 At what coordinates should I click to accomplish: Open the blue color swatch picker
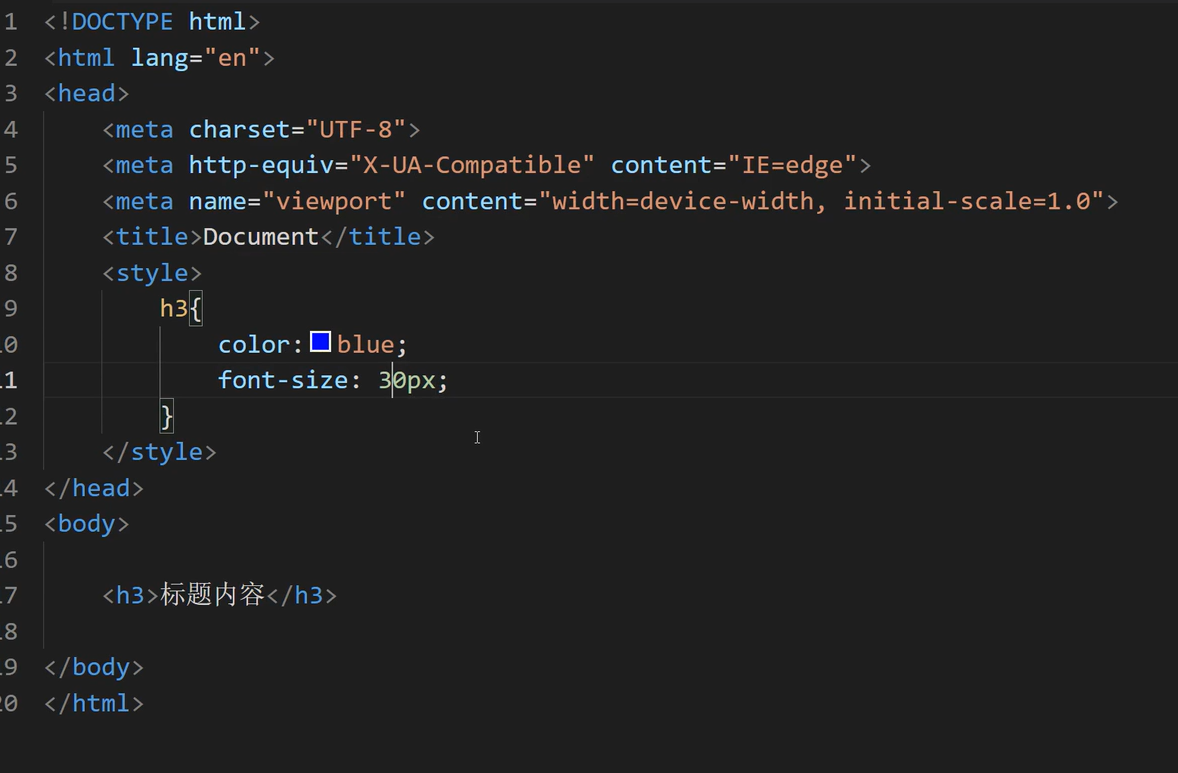coord(320,343)
